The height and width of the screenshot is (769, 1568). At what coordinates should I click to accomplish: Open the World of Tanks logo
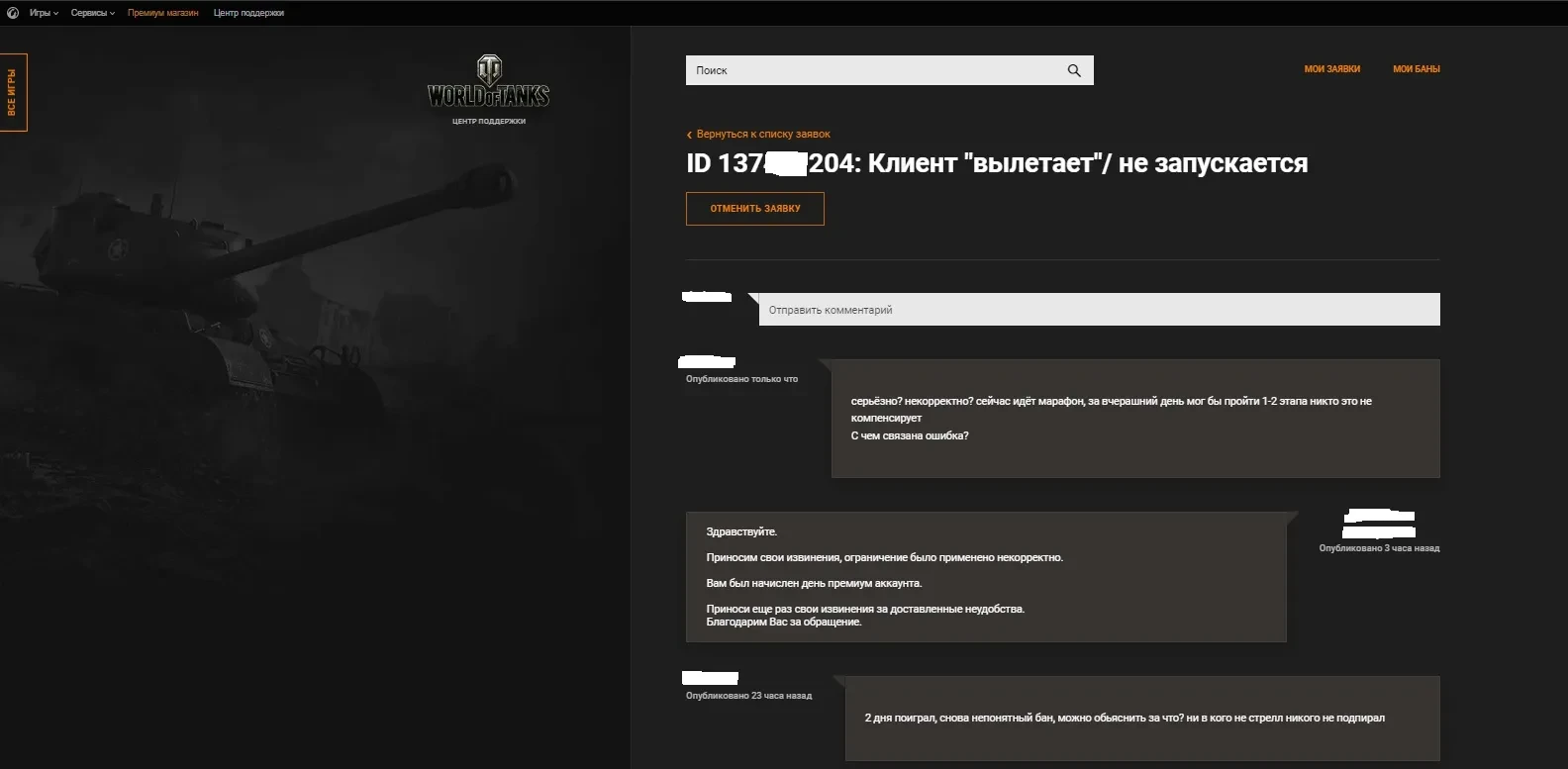(489, 82)
